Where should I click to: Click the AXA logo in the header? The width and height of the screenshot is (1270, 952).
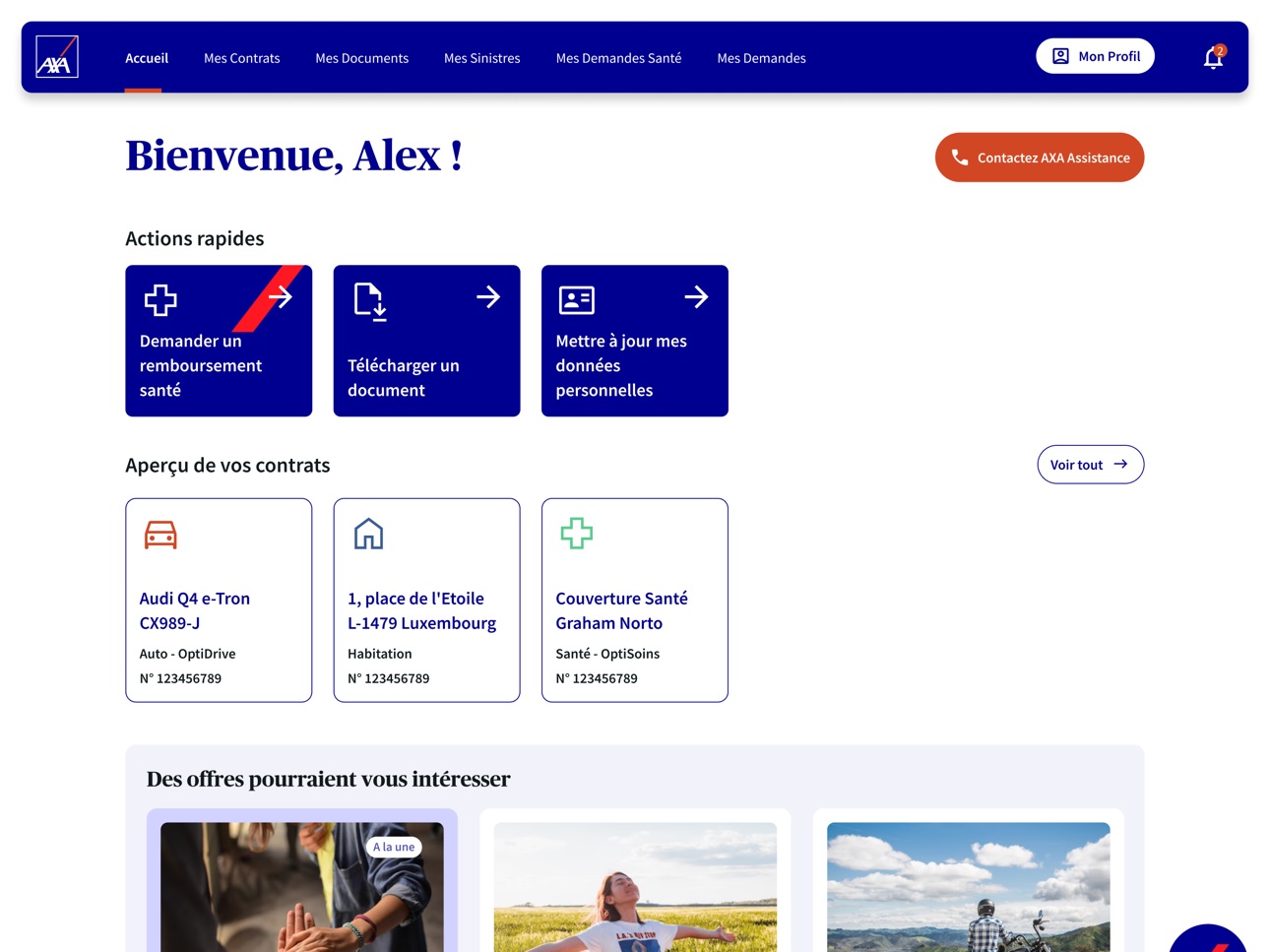click(57, 57)
